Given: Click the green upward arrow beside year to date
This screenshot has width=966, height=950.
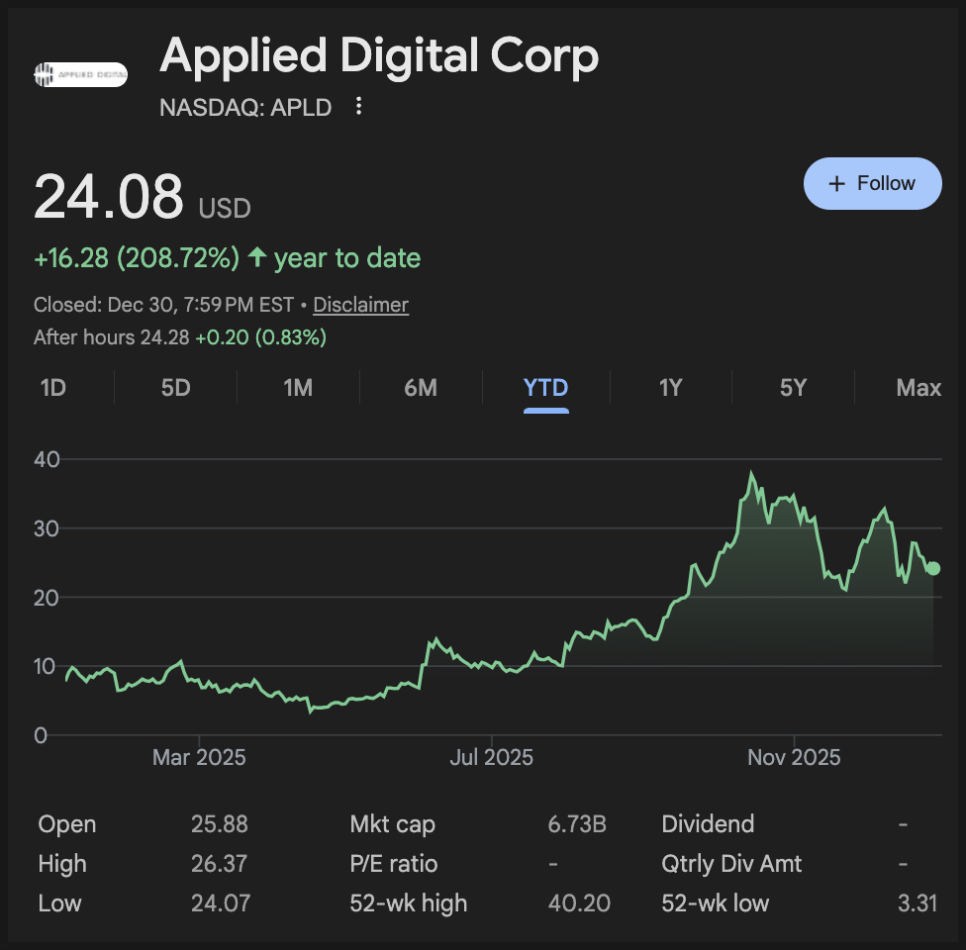Looking at the screenshot, I should [257, 258].
